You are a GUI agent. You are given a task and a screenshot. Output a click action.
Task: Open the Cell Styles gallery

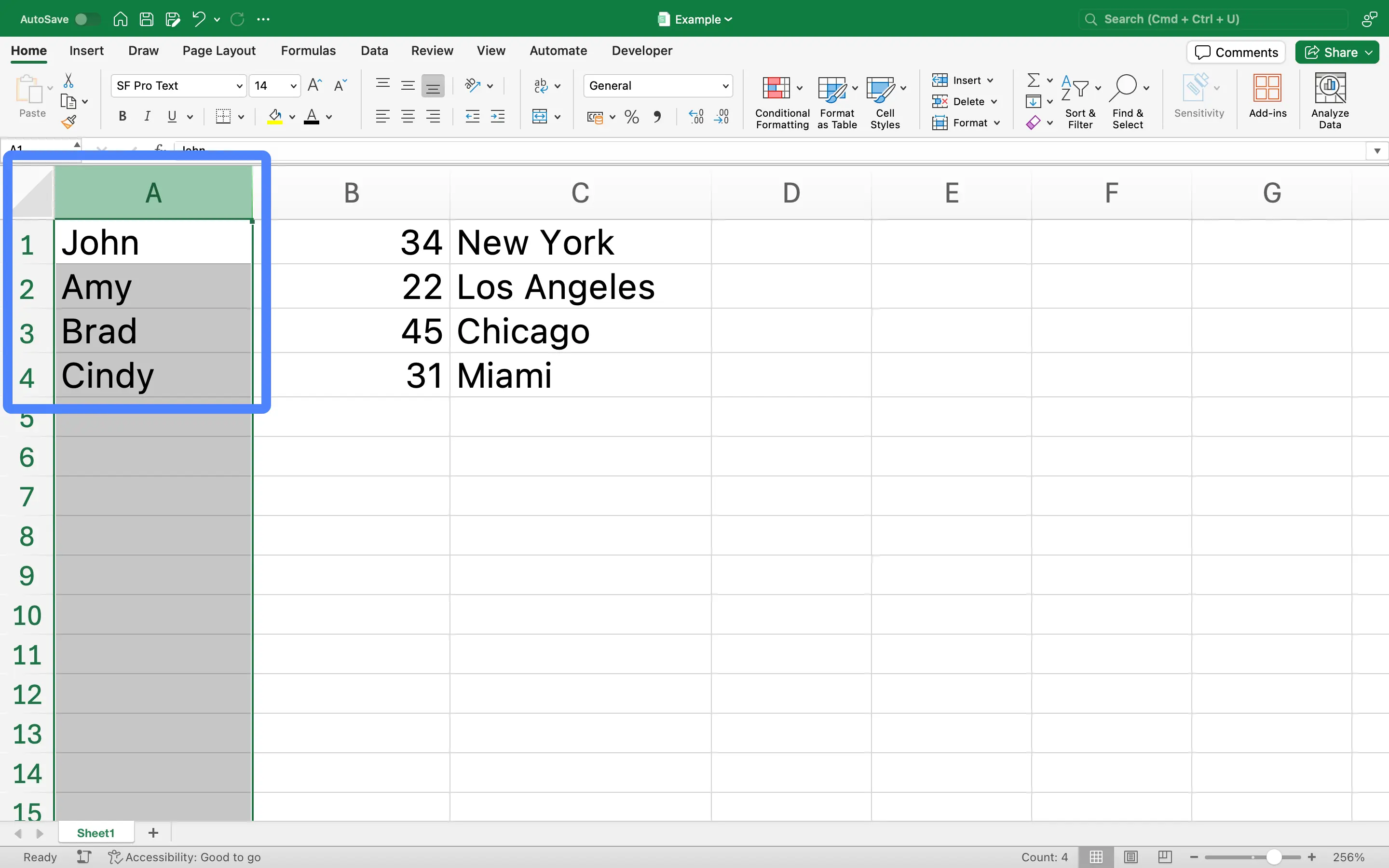[885, 102]
